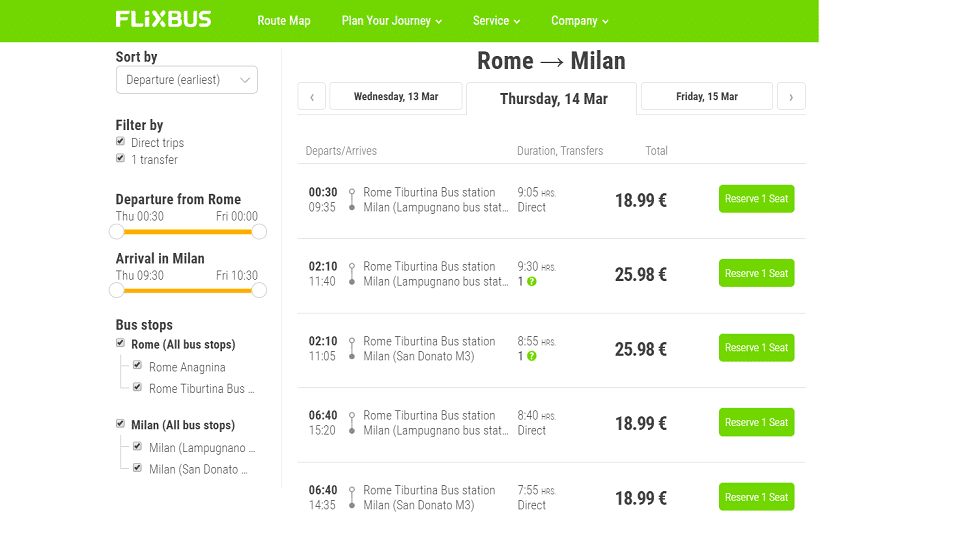Open the Sort by Departure (earliest) dropdown

pyautogui.click(x=187, y=80)
